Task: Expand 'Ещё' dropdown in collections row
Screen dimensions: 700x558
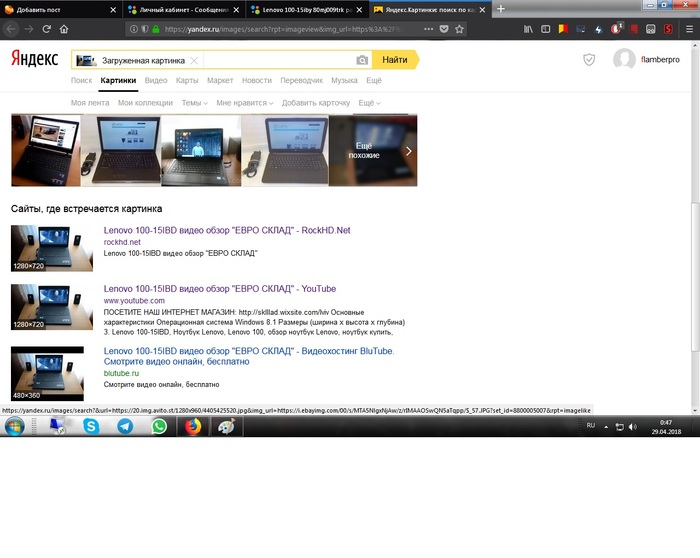Action: (x=370, y=103)
